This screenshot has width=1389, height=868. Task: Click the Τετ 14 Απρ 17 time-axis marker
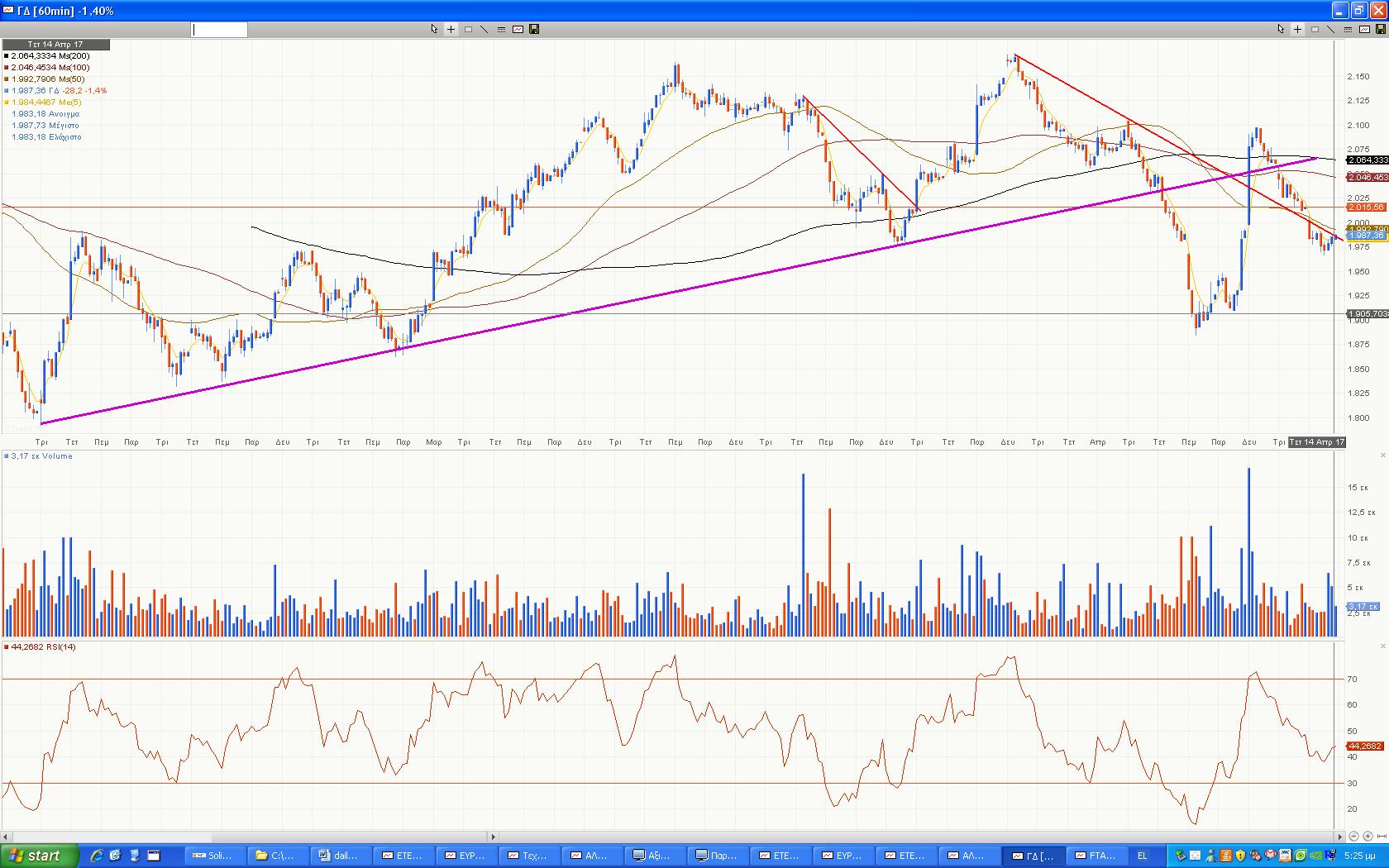pos(1317,442)
